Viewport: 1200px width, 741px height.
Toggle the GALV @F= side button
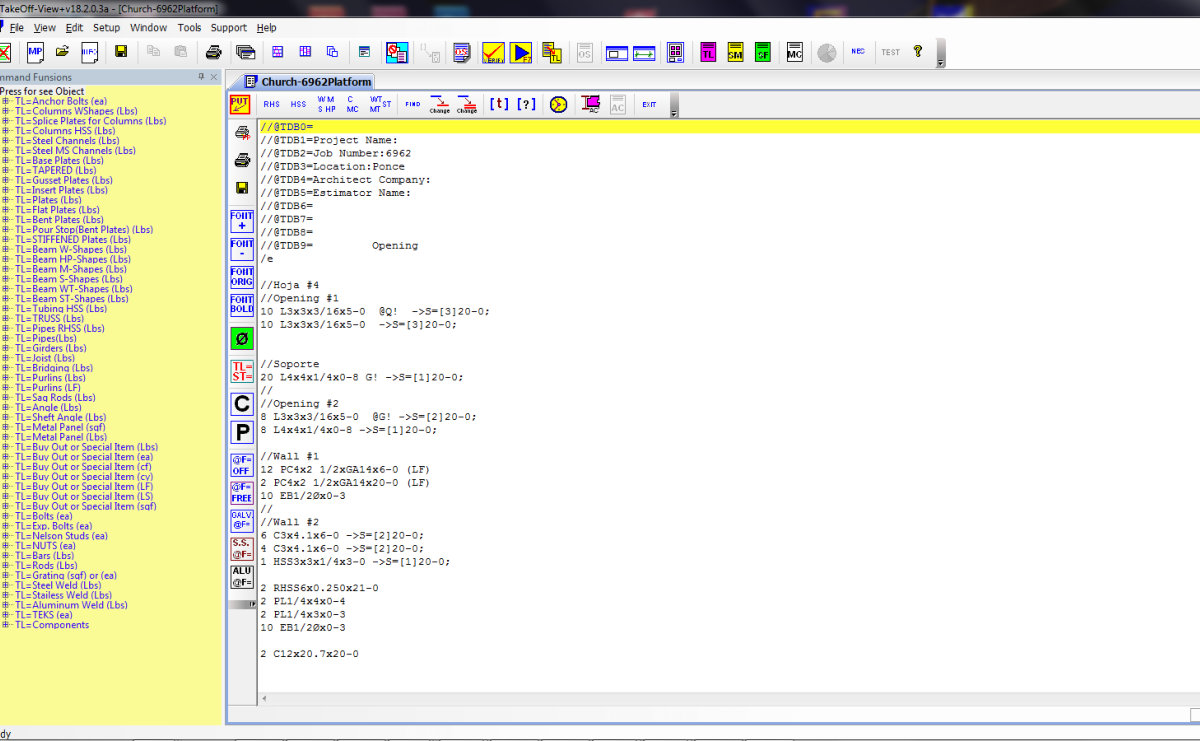tap(242, 521)
